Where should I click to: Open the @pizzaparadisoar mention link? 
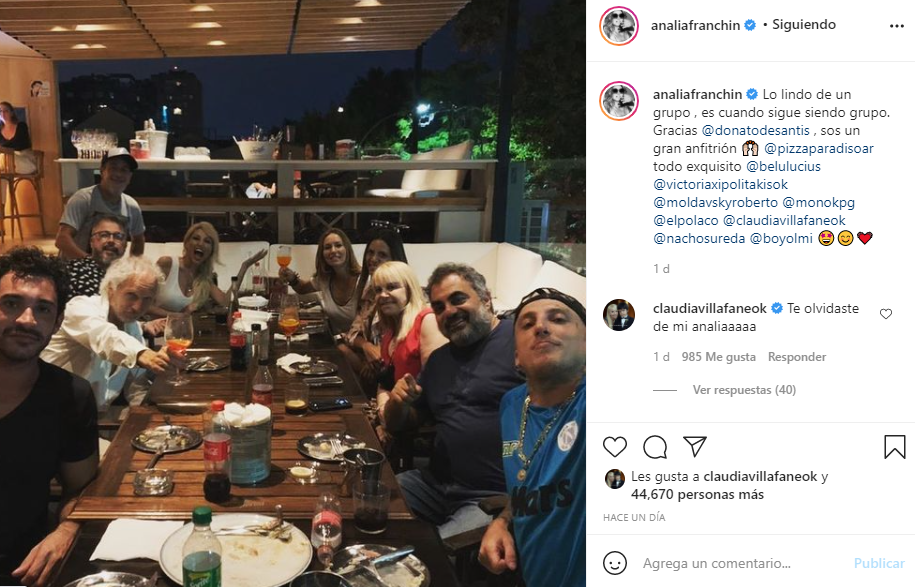(x=819, y=148)
